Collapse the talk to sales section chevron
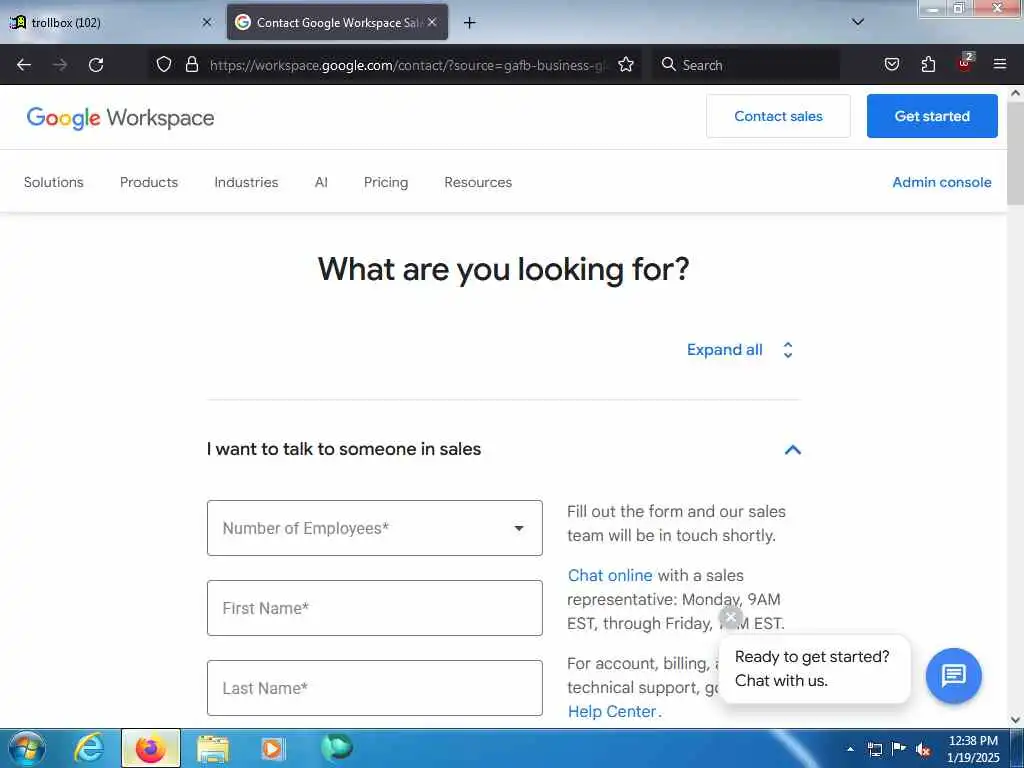This screenshot has width=1024, height=768. [792, 449]
